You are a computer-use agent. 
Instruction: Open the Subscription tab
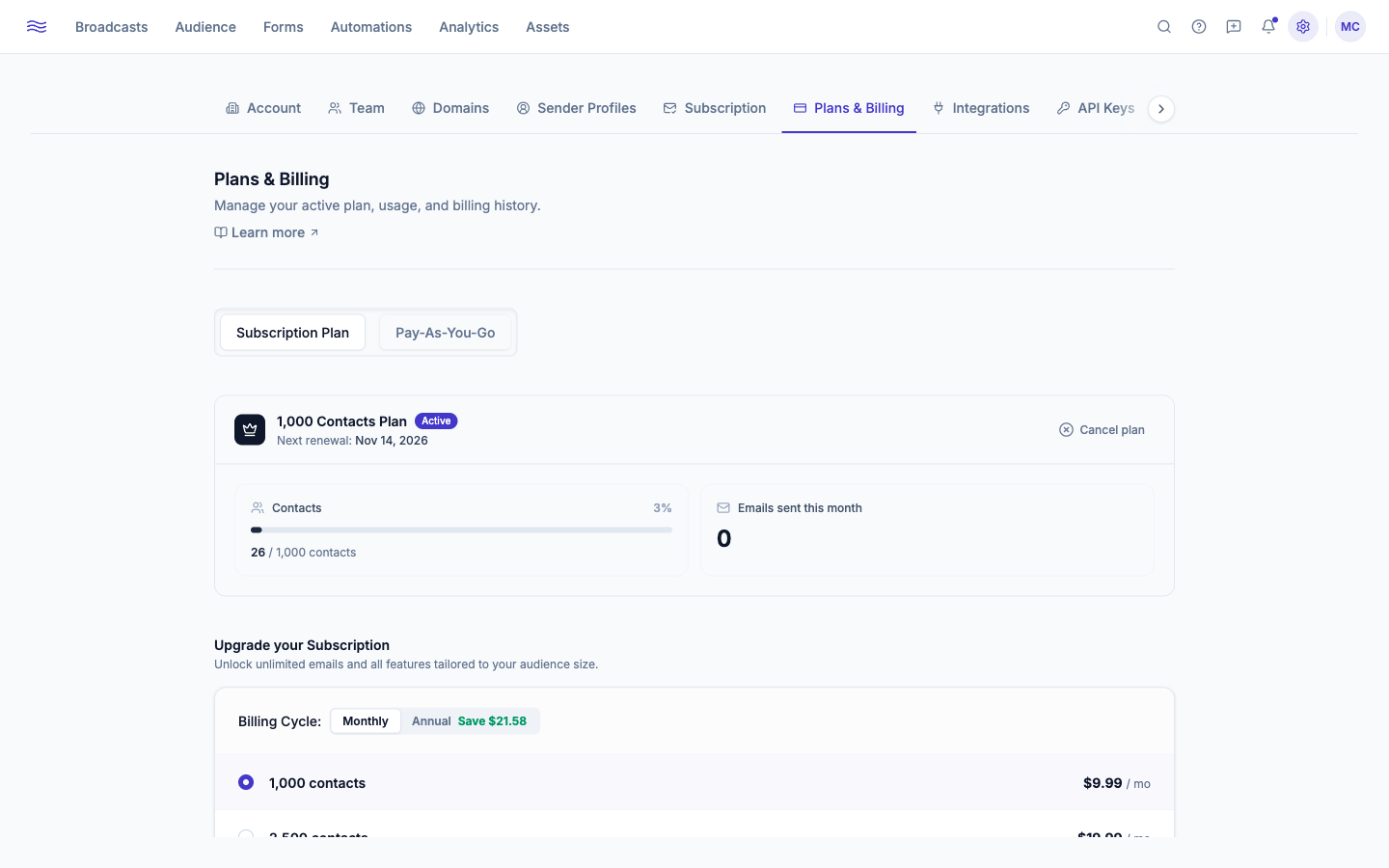pos(715,108)
